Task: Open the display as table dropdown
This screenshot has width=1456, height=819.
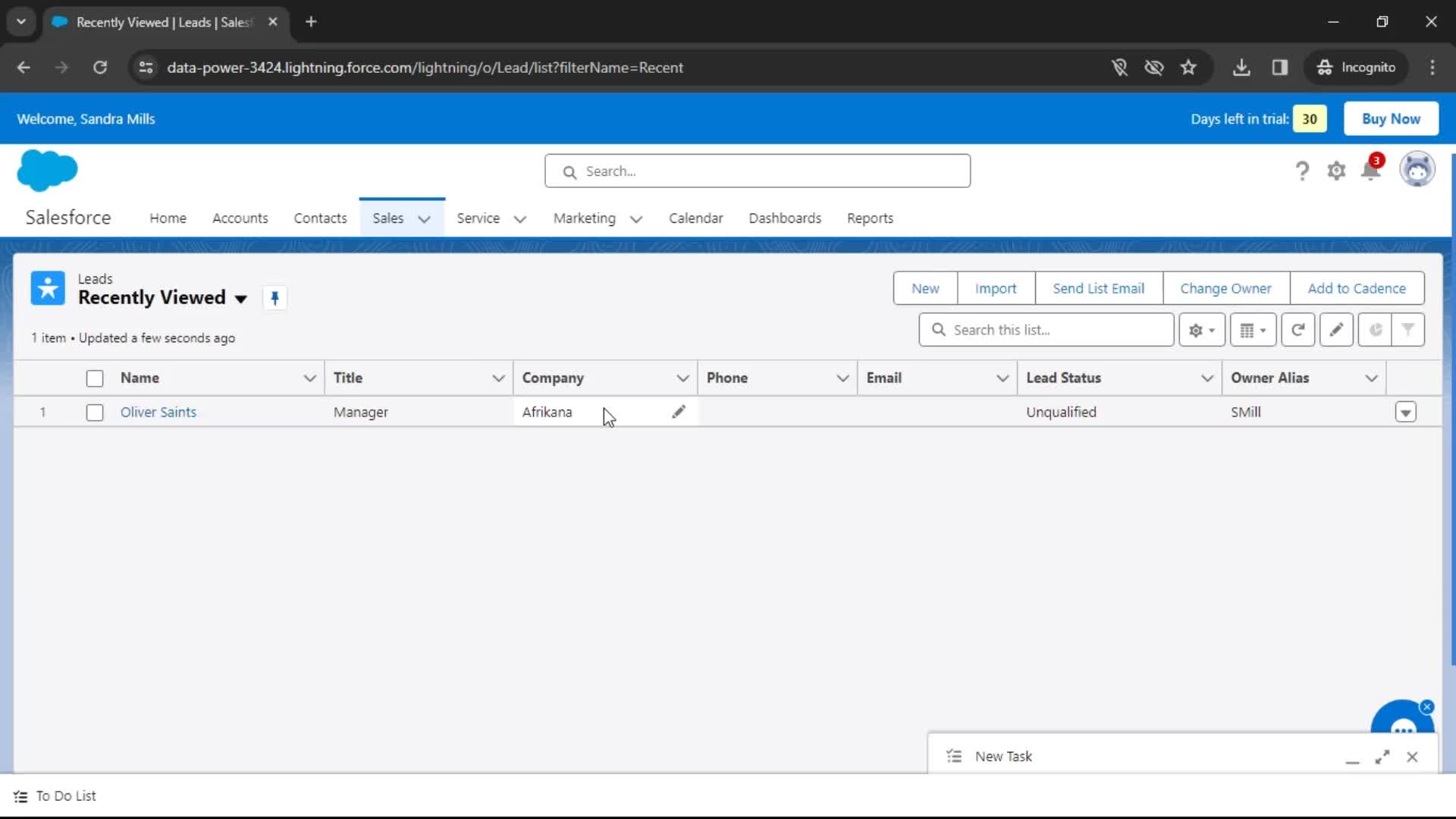Action: (x=1253, y=330)
